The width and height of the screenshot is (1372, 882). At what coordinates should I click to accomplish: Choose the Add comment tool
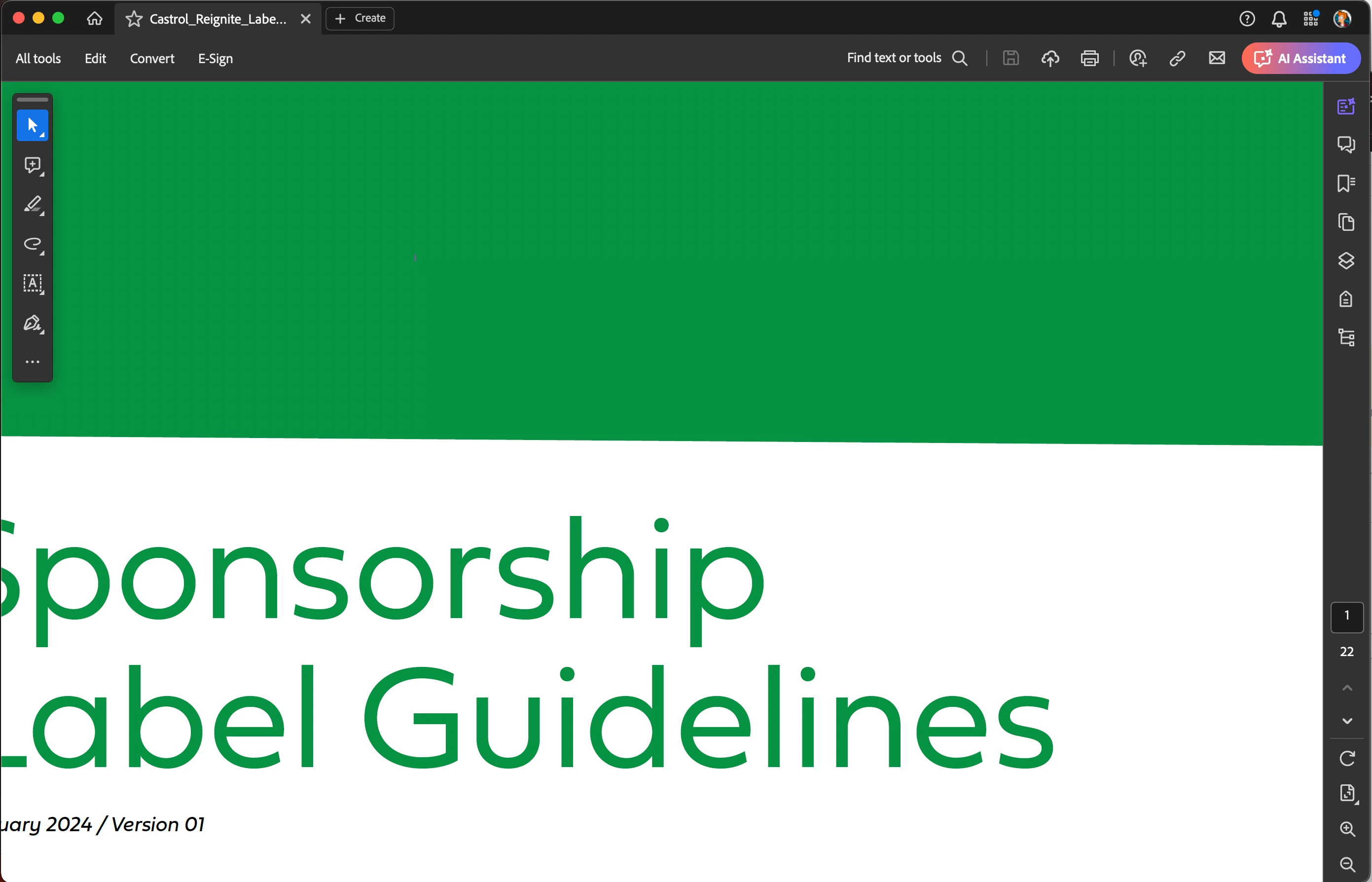32,165
